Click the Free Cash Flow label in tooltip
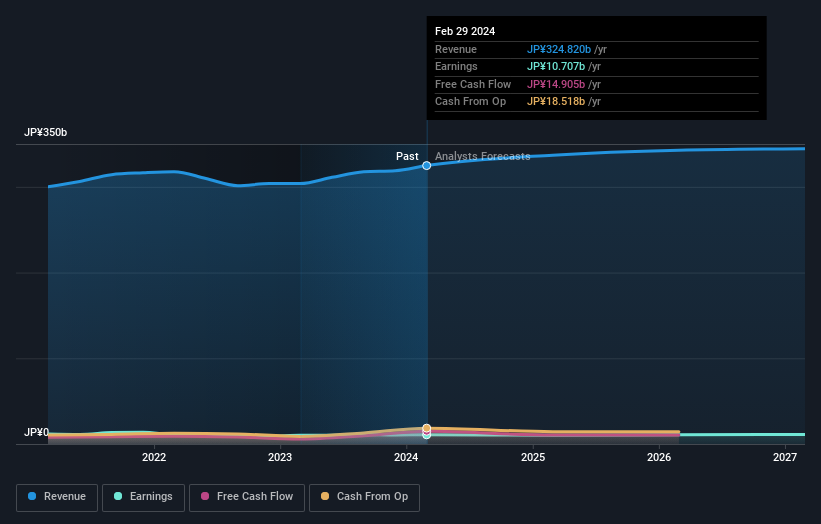The height and width of the screenshot is (524, 821). pyautogui.click(x=473, y=84)
